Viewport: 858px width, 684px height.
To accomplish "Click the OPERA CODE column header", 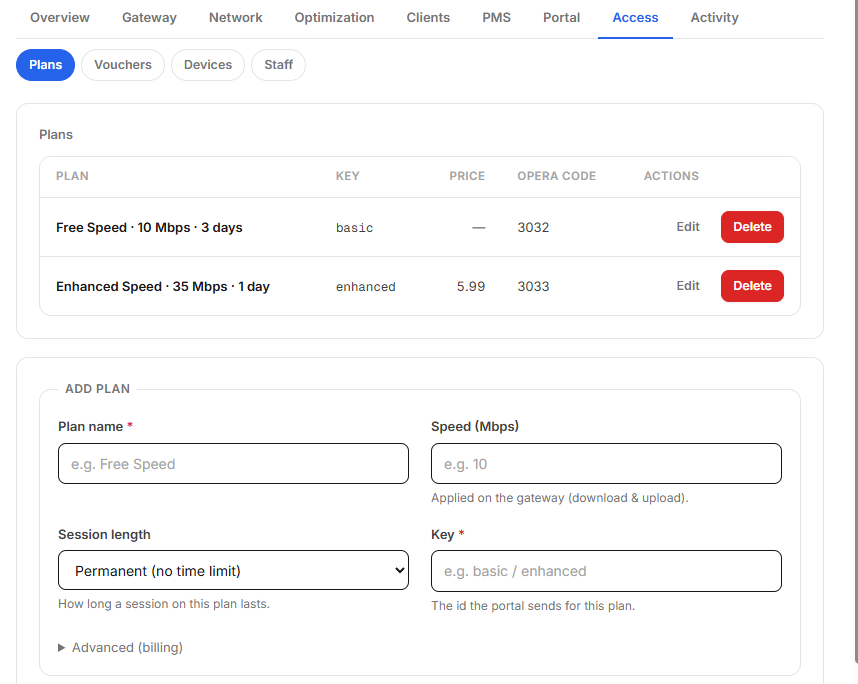I will 556,176.
